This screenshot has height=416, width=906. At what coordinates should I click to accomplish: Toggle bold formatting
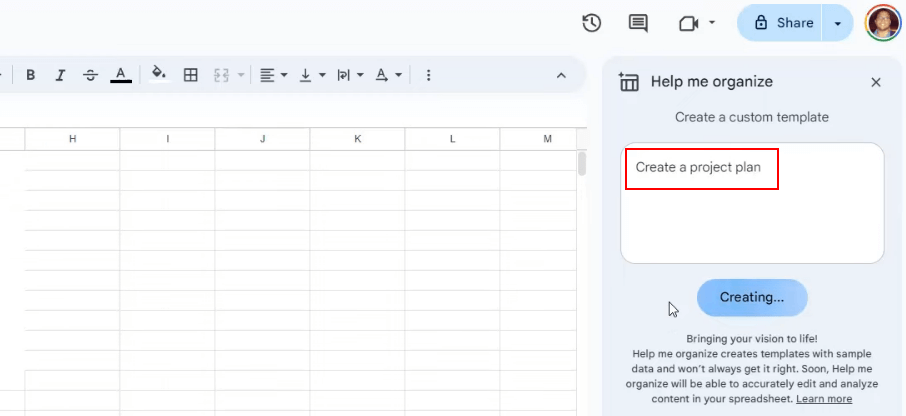tap(31, 75)
